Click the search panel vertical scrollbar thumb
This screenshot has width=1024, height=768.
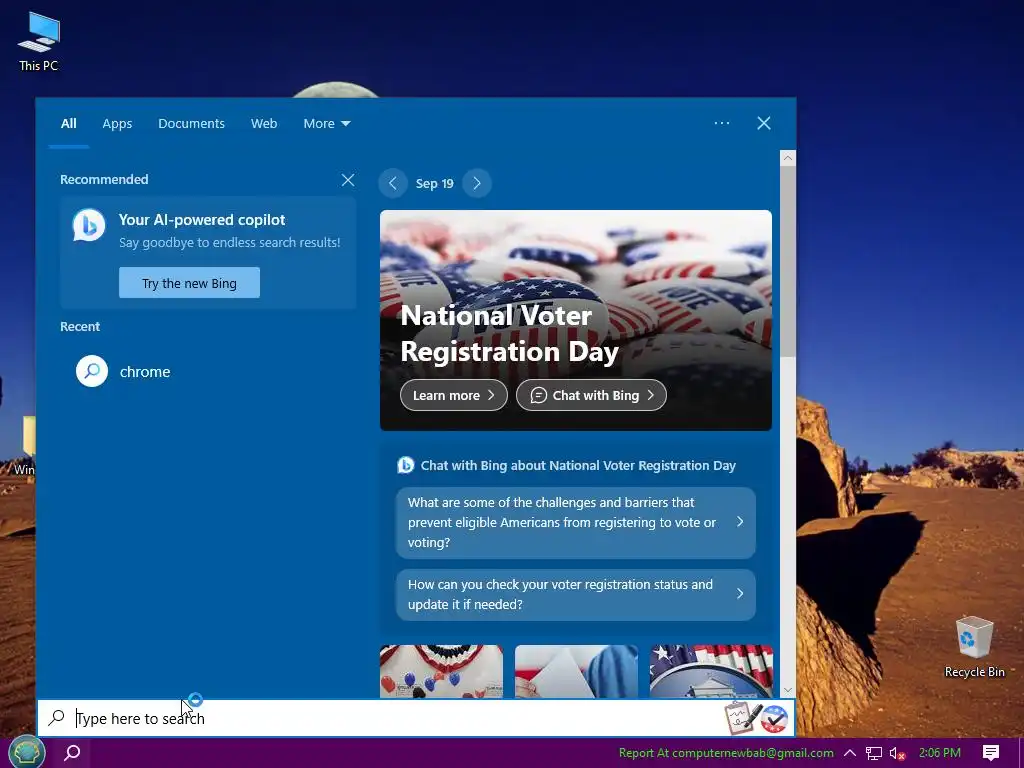[x=788, y=261]
